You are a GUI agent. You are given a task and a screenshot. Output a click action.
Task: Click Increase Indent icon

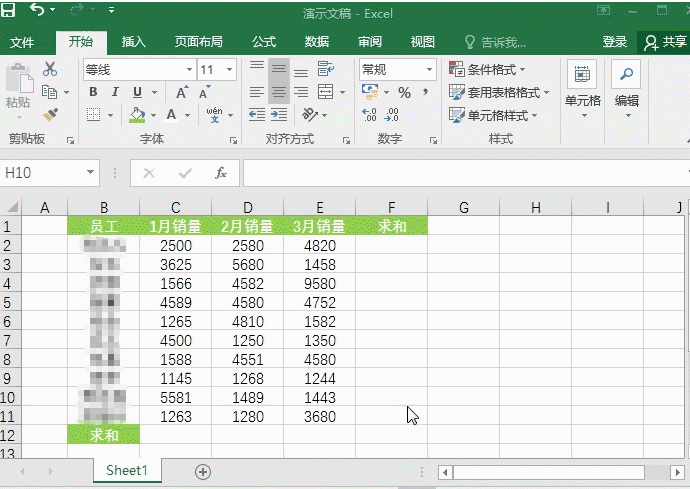tap(279, 115)
